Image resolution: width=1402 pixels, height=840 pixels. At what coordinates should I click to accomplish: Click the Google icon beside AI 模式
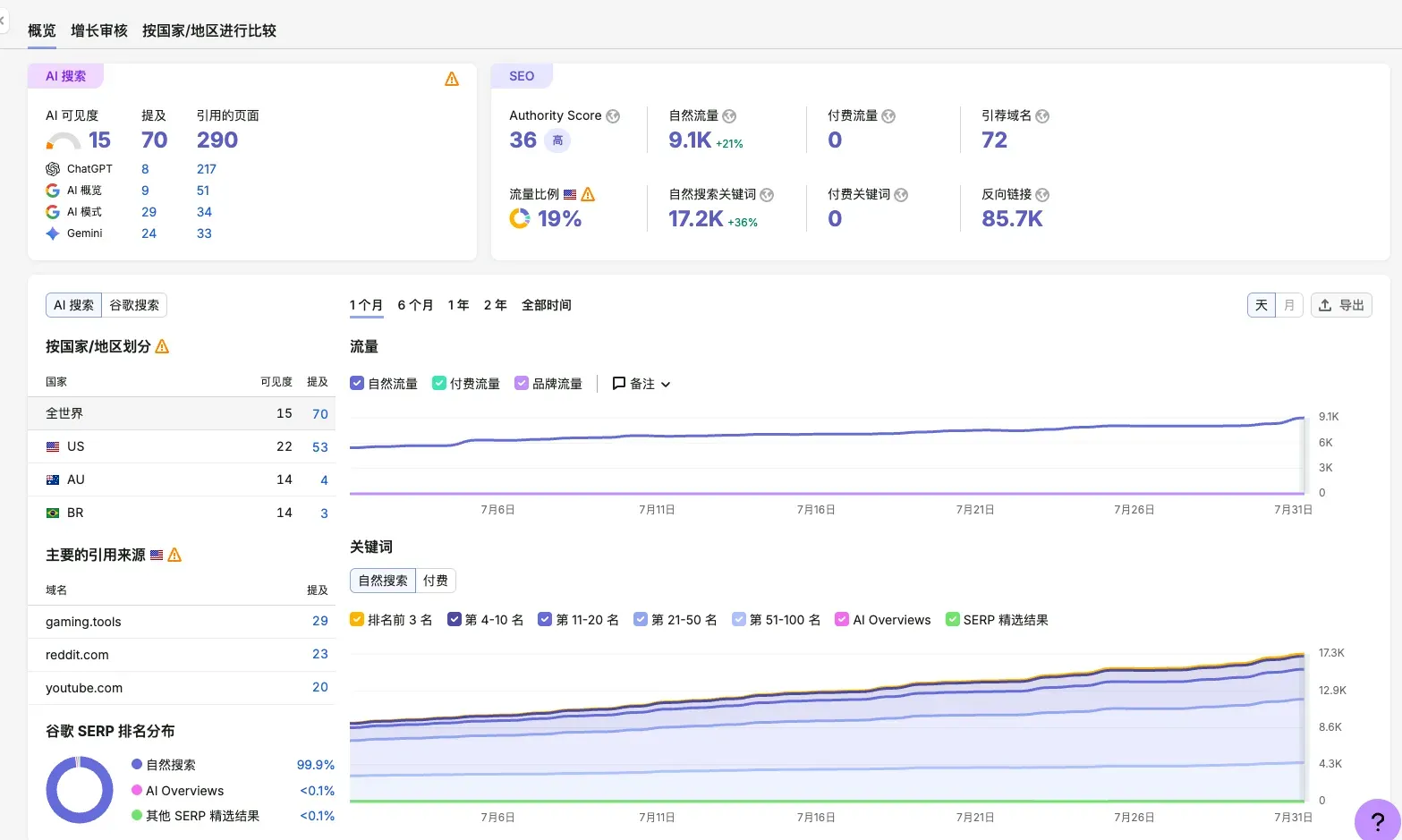point(53,212)
